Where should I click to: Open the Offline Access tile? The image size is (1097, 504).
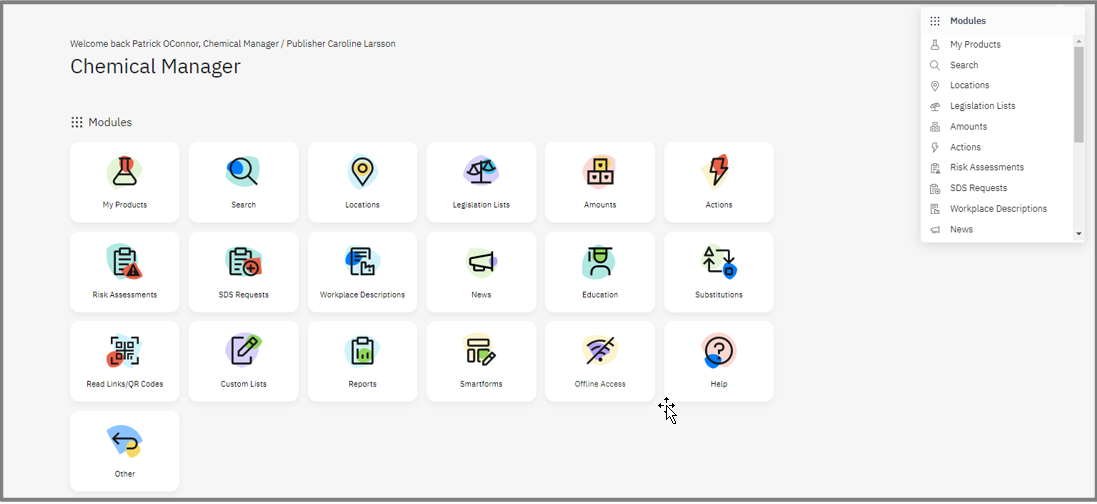tap(600, 360)
